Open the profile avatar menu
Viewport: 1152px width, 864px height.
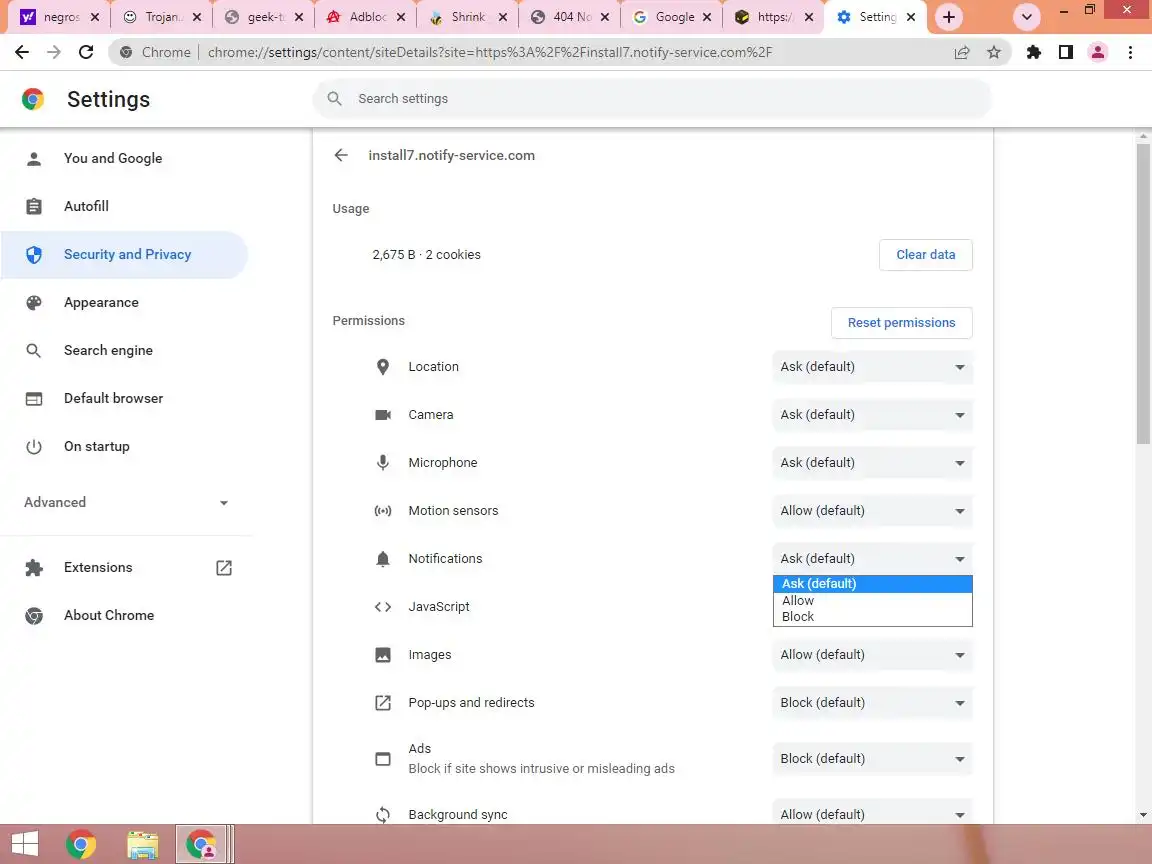(x=1098, y=52)
